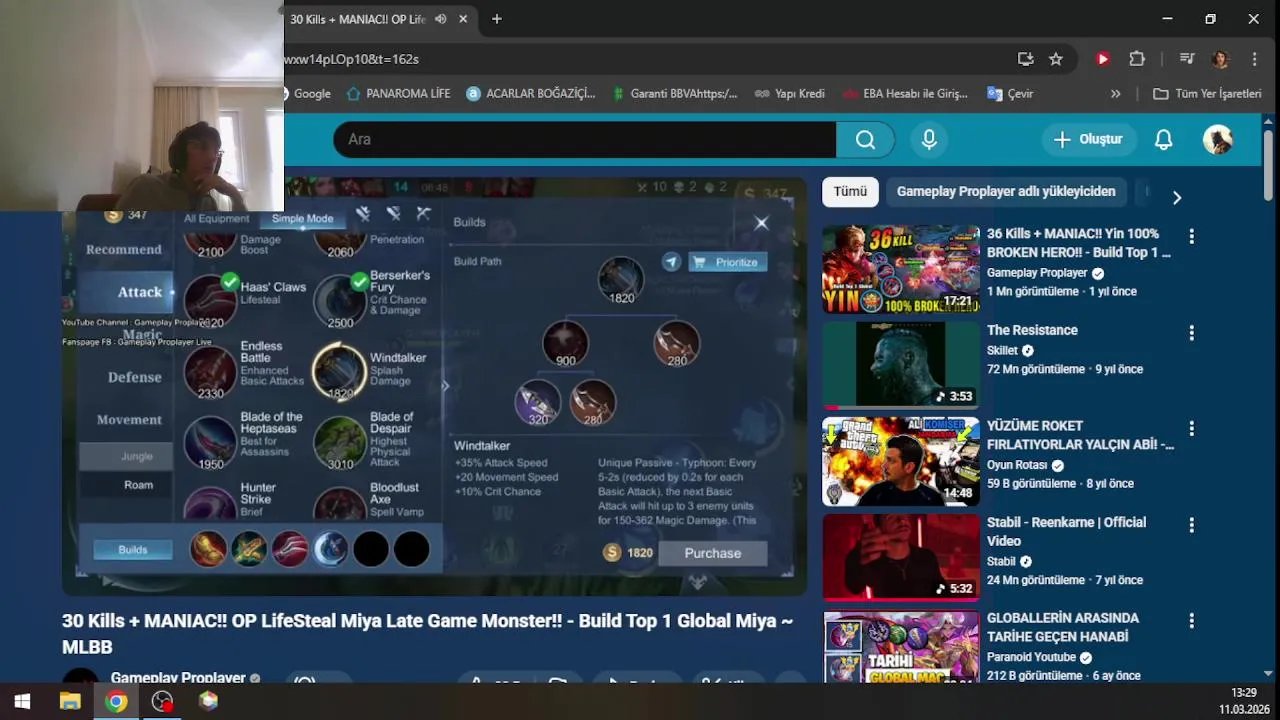This screenshot has height=720, width=1280.
Task: Open the YouTube account avatar menu
Action: tap(1217, 140)
